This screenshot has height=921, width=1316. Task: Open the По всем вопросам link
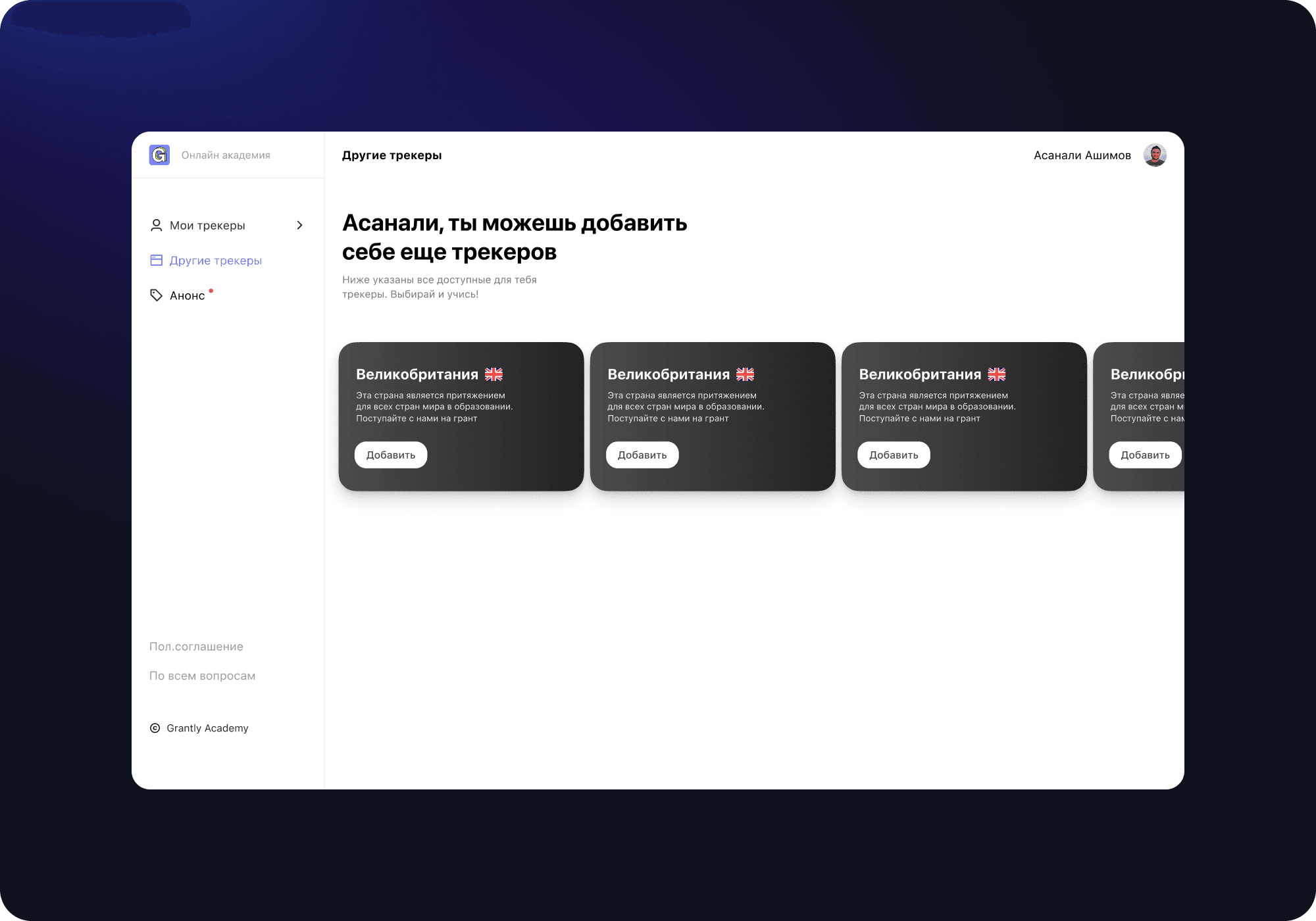coord(202,676)
